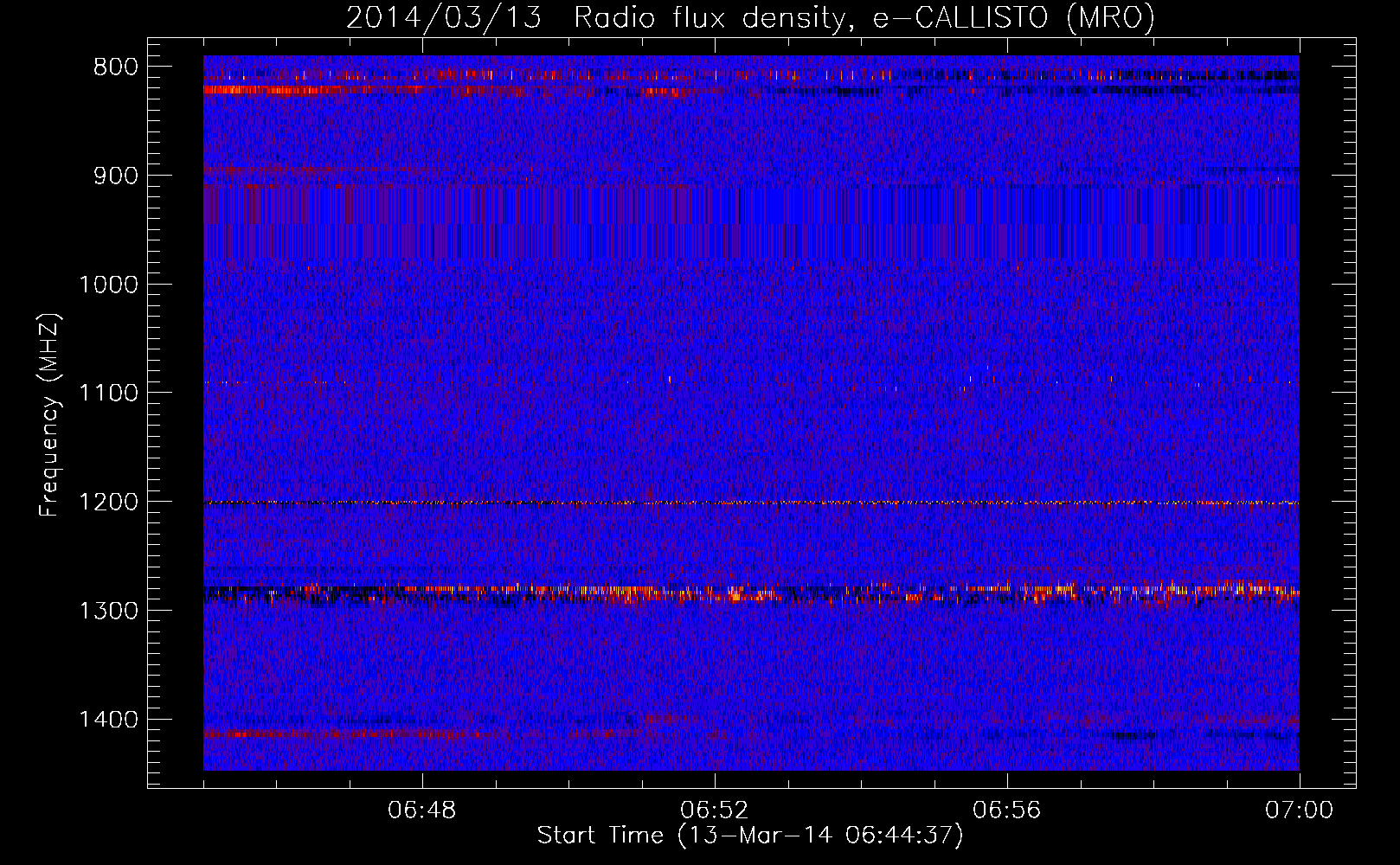Screen dimensions: 1400x865
Task: Click the 1000 frequency tick label
Action: click(108, 285)
